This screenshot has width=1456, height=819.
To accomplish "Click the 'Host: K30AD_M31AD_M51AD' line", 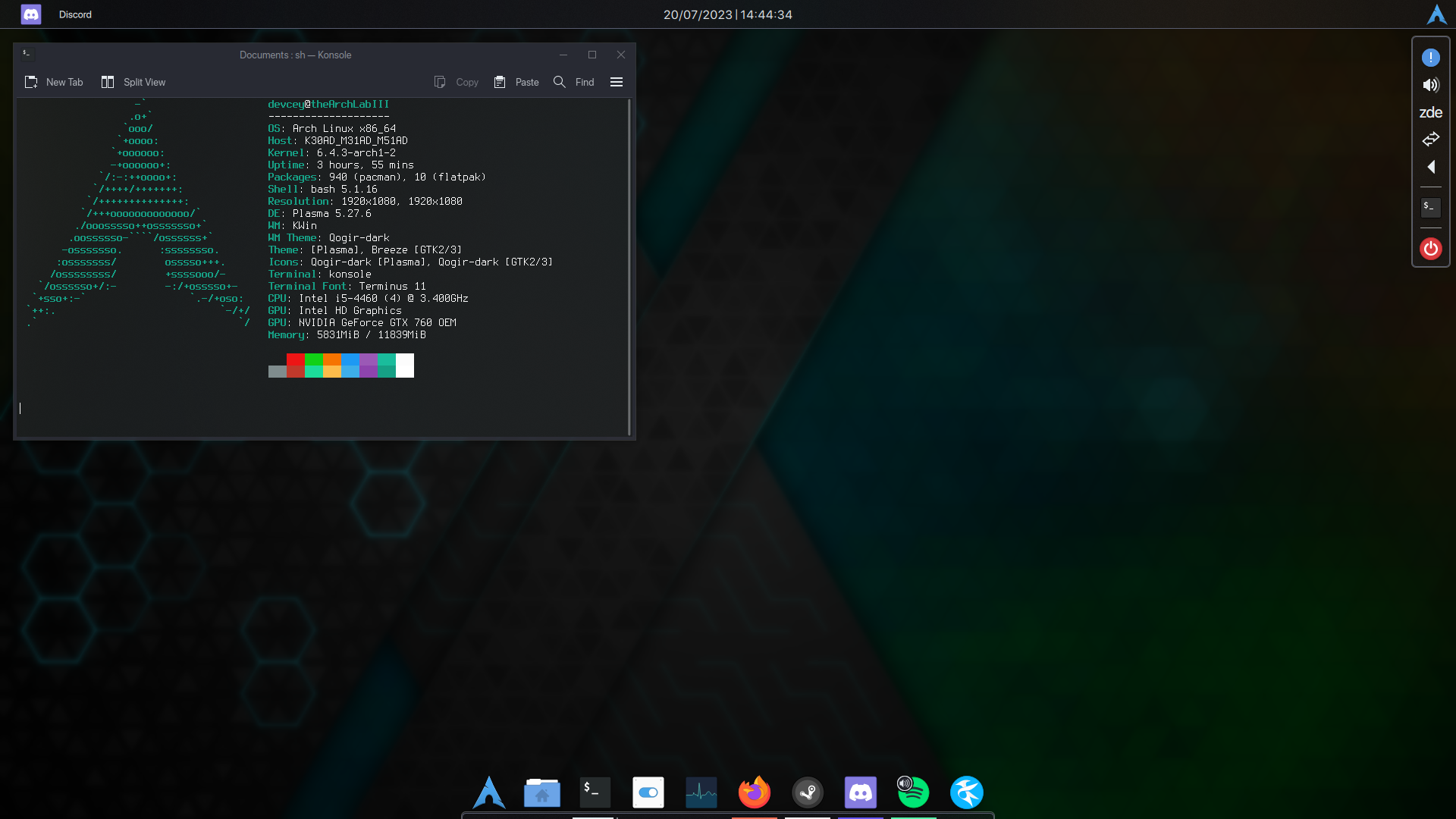I will point(337,140).
